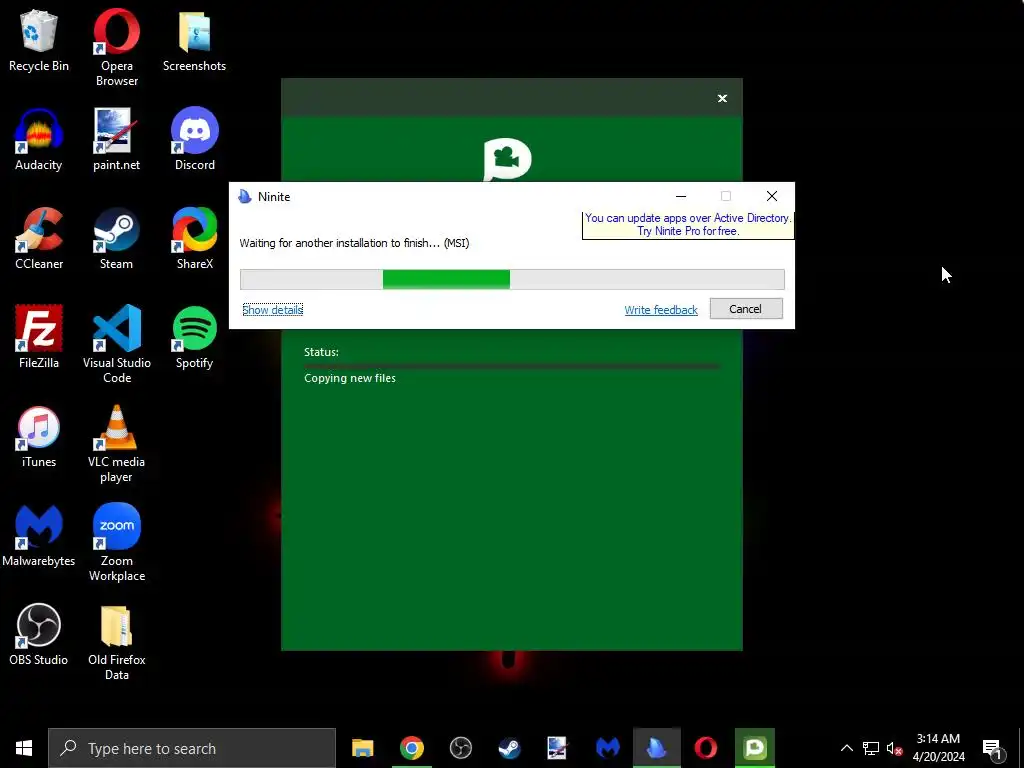The width and height of the screenshot is (1024, 768).
Task: Open the notification center icon
Action: click(993, 749)
